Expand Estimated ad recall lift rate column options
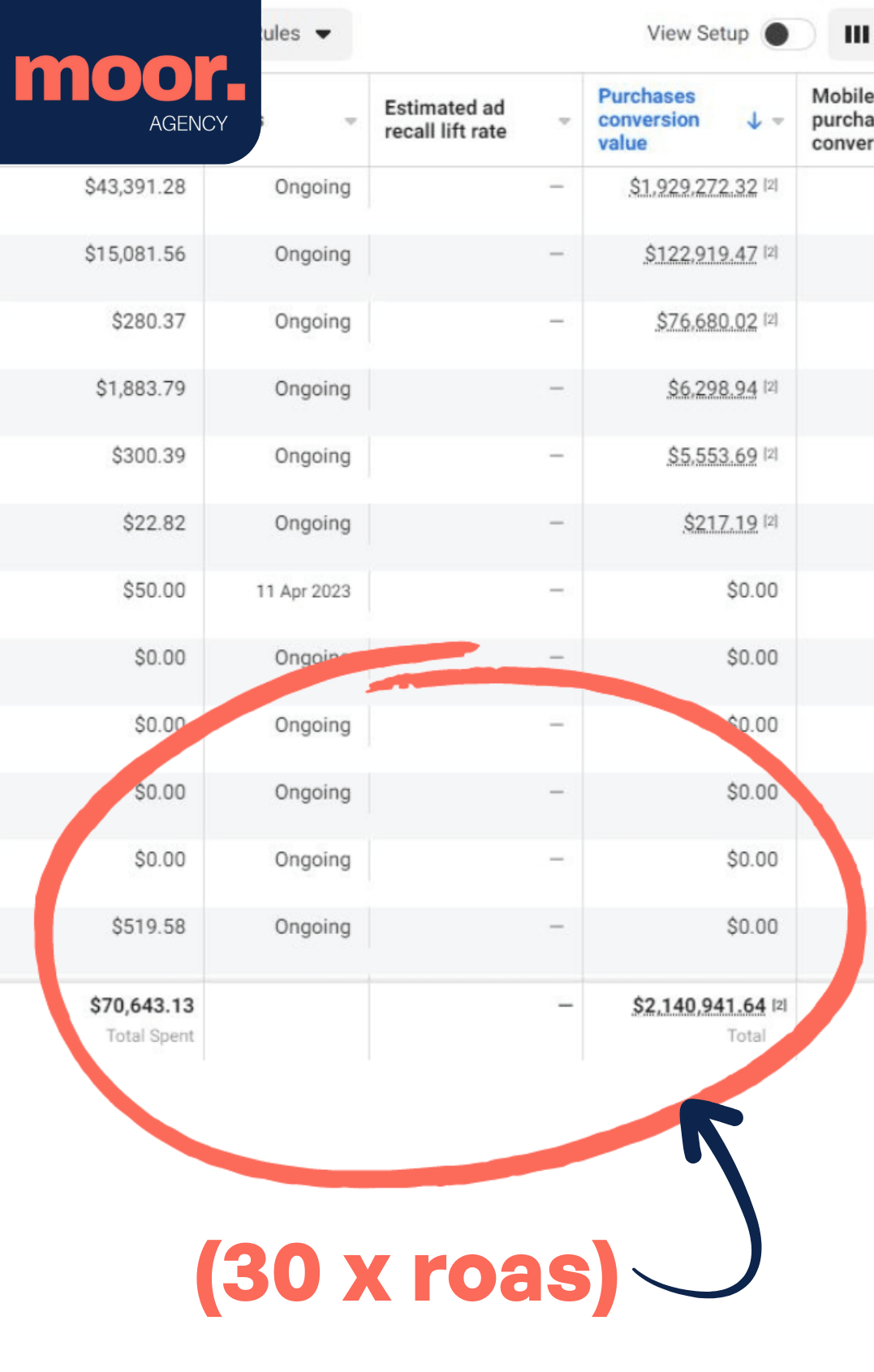The image size is (874, 1372). click(x=564, y=121)
